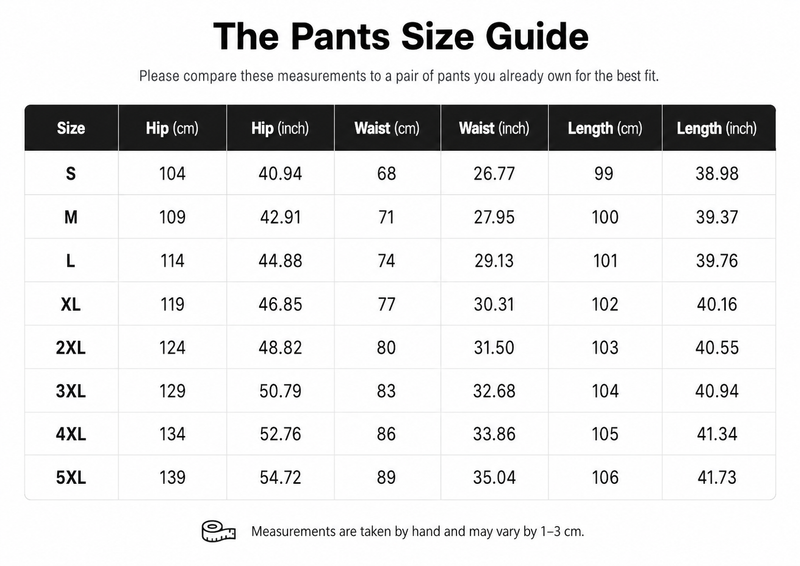The width and height of the screenshot is (800, 566).
Task: Select the L waist value 29.13 inch
Action: pyautogui.click(x=494, y=261)
